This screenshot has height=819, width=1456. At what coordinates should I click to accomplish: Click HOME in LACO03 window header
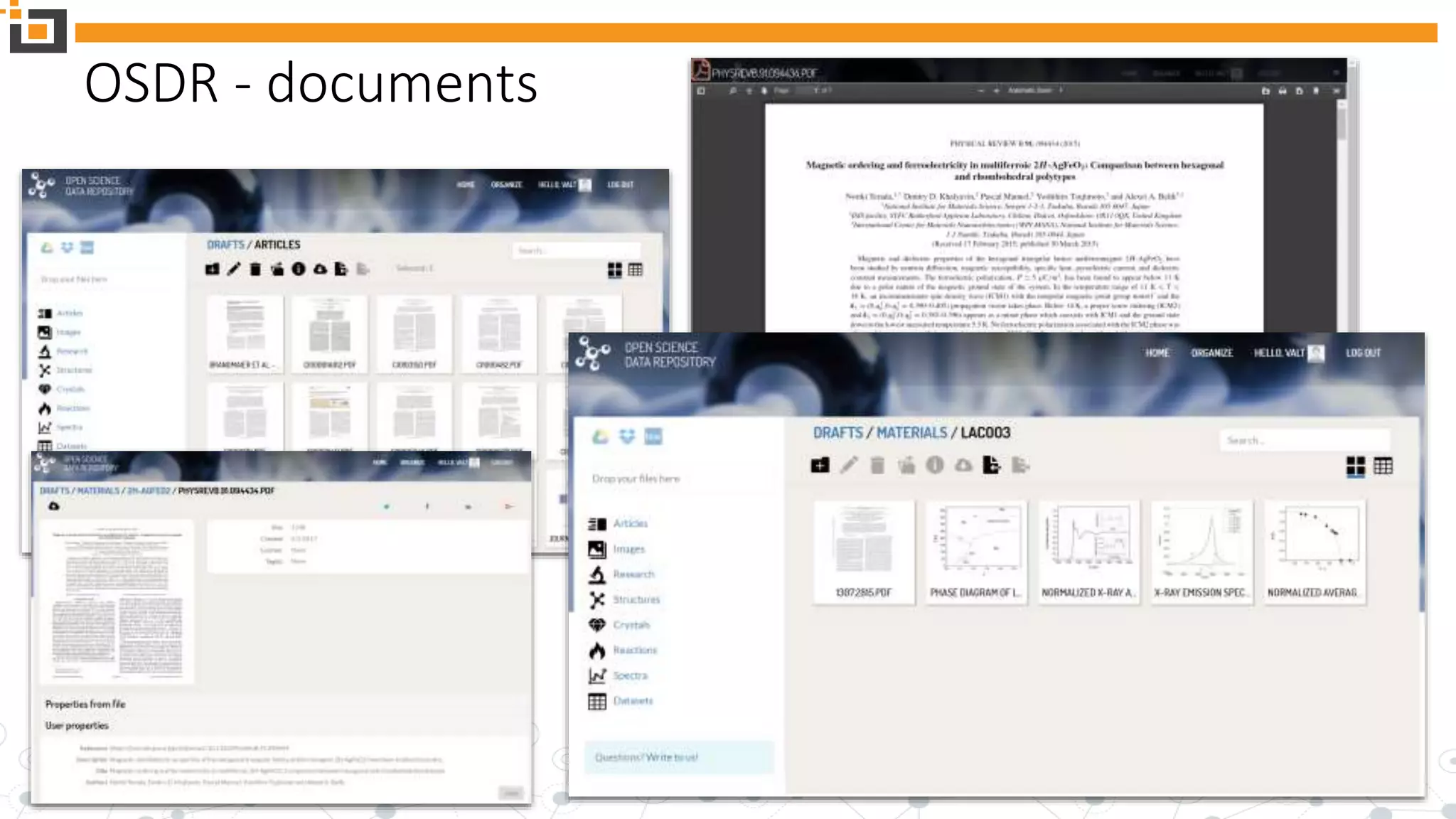[x=1157, y=353]
